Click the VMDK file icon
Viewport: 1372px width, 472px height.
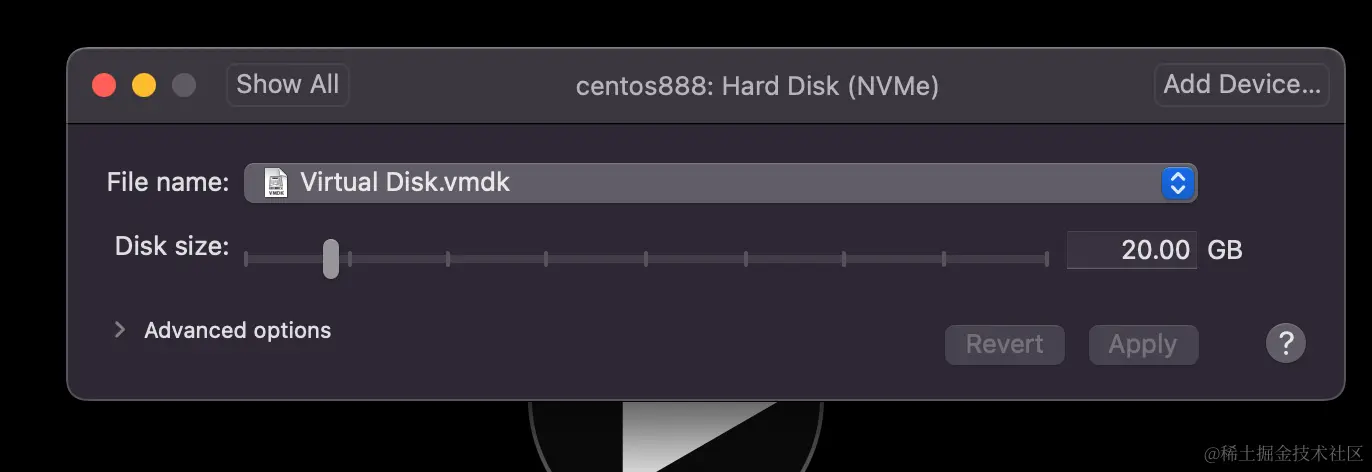[275, 183]
